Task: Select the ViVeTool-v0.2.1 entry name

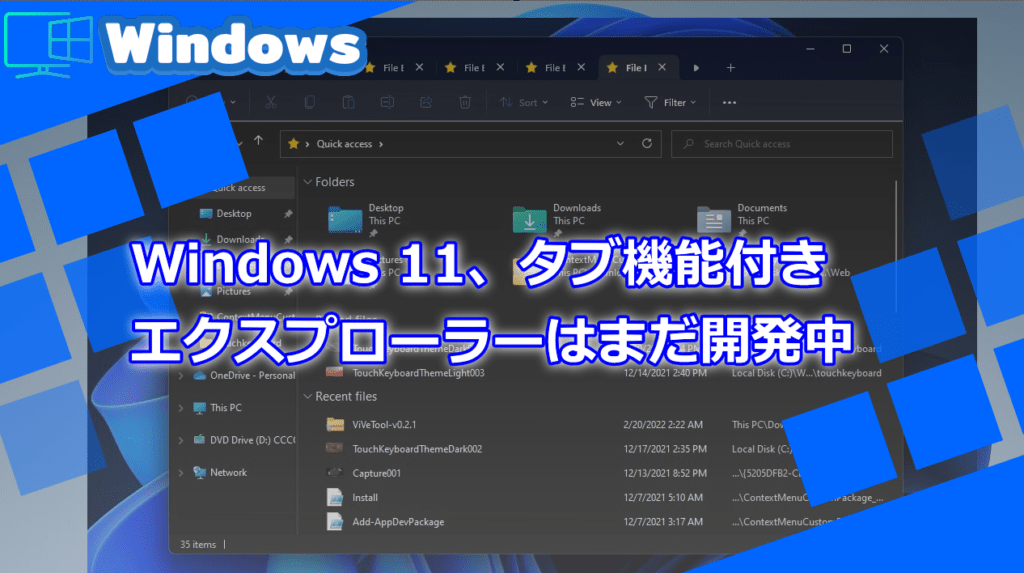Action: coord(384,425)
